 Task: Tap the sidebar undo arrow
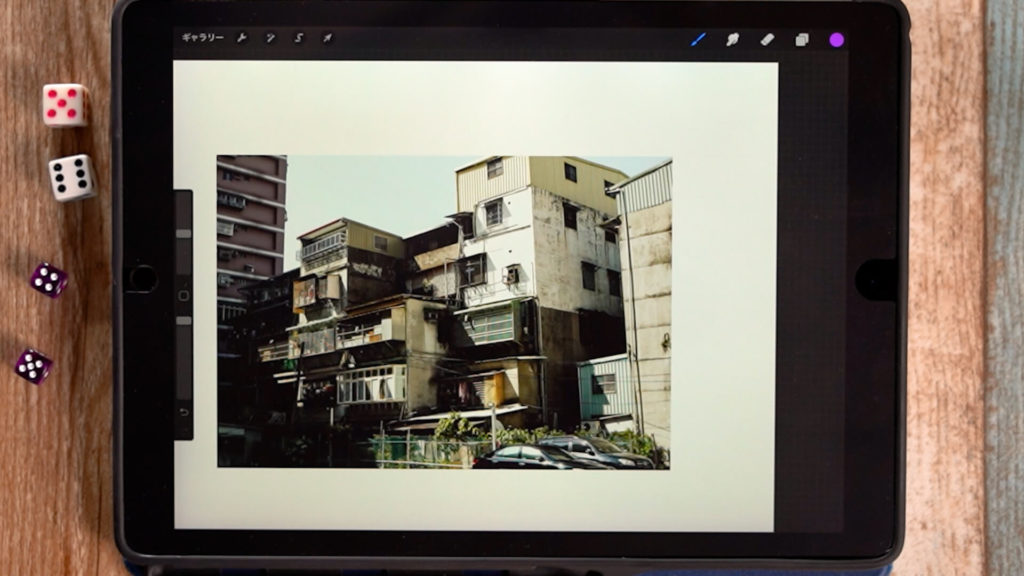click(x=184, y=412)
